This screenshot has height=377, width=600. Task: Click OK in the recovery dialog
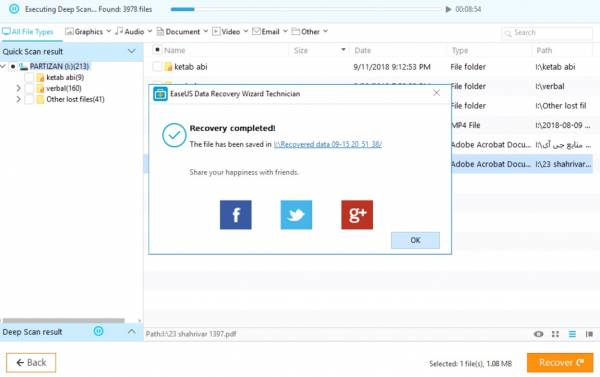(415, 240)
